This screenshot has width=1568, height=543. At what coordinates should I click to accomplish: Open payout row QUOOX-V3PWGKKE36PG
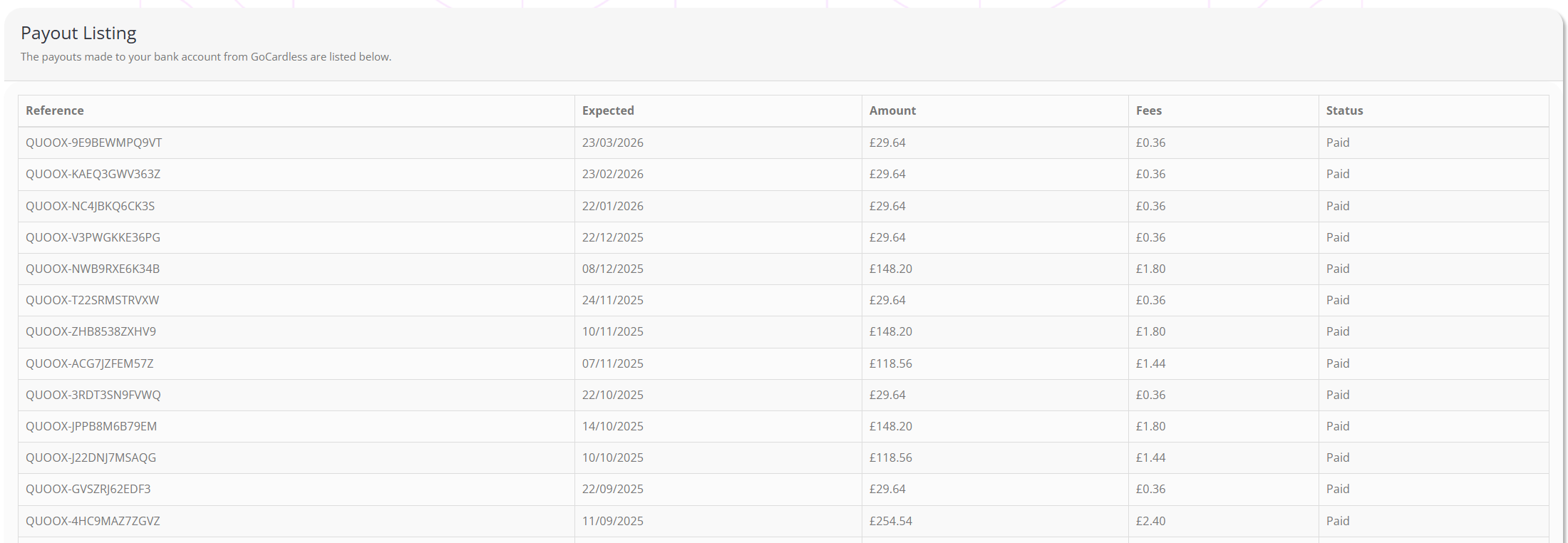click(93, 237)
